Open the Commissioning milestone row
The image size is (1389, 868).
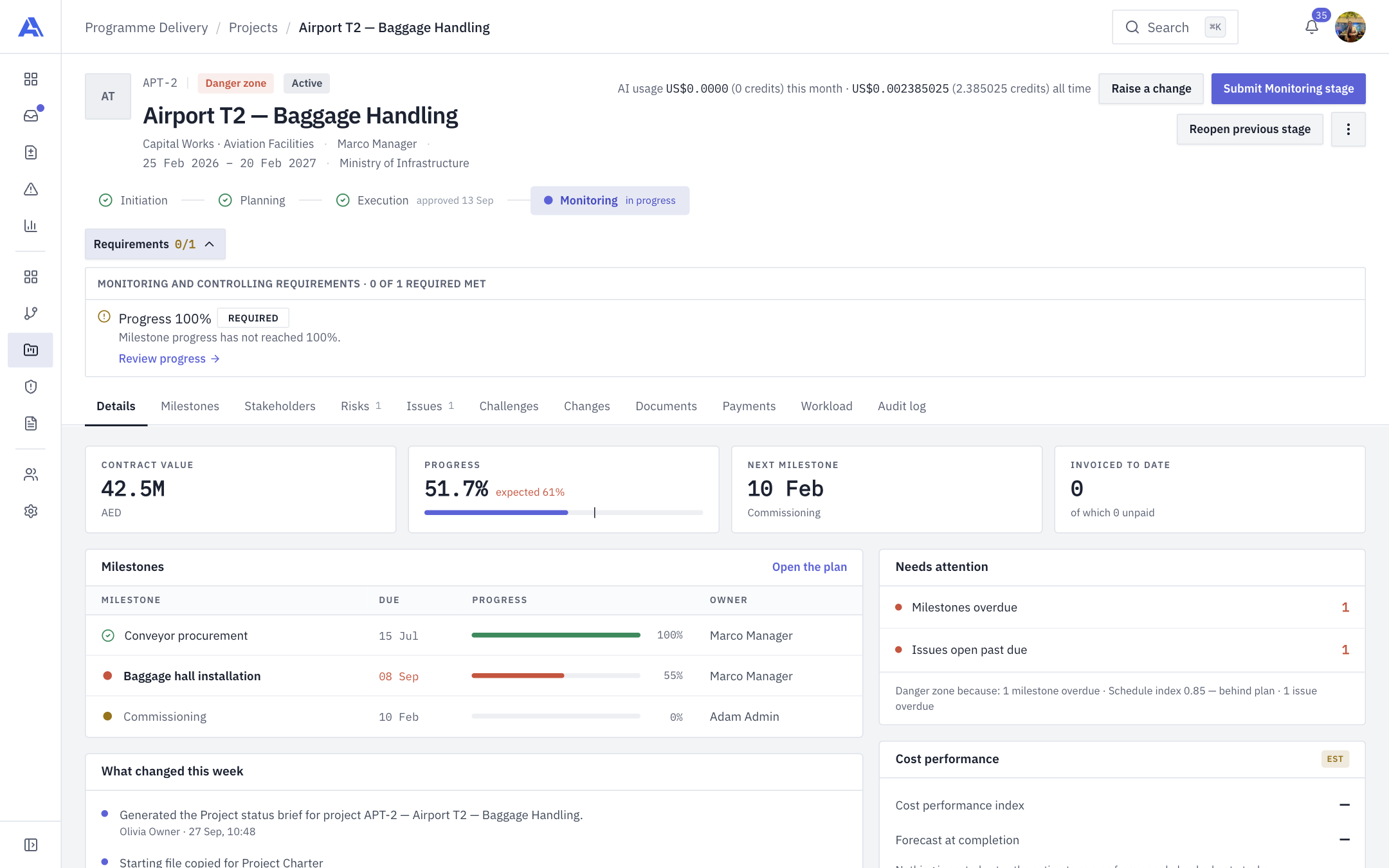(474, 717)
